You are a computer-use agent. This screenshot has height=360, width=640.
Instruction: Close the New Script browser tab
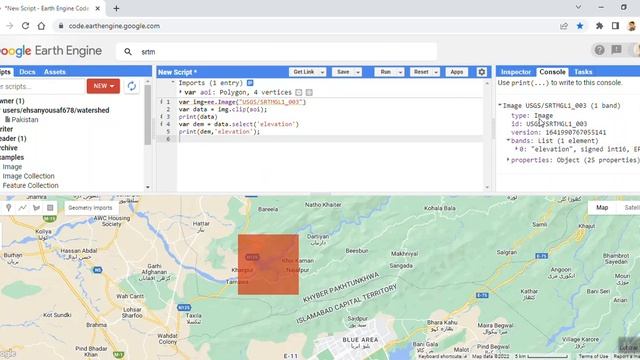[98, 8]
